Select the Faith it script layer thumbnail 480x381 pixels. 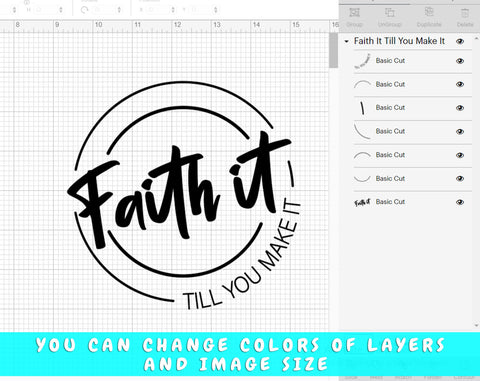coord(362,202)
